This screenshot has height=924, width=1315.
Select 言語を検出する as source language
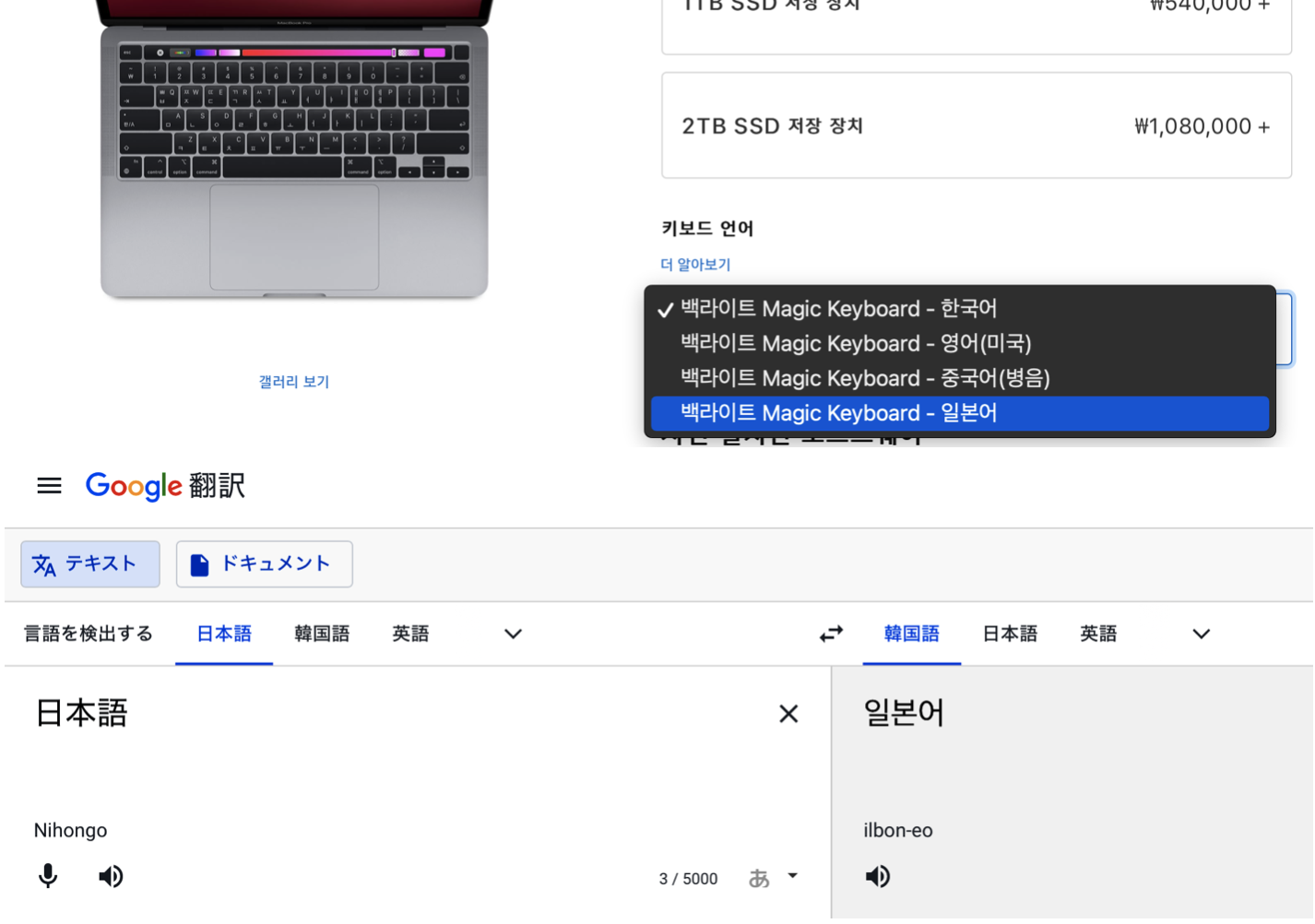[89, 634]
